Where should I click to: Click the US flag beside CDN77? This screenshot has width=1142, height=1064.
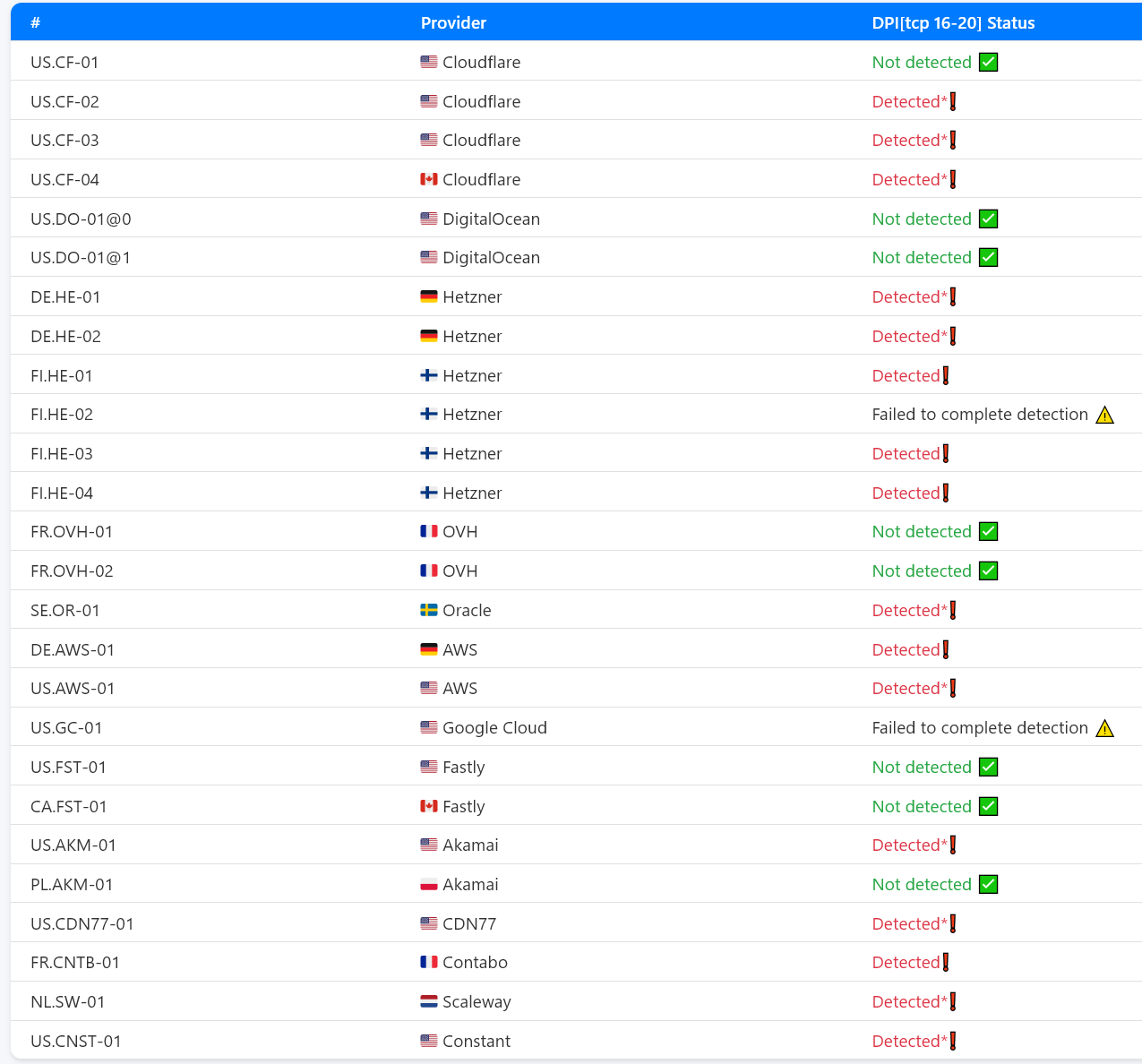(429, 923)
